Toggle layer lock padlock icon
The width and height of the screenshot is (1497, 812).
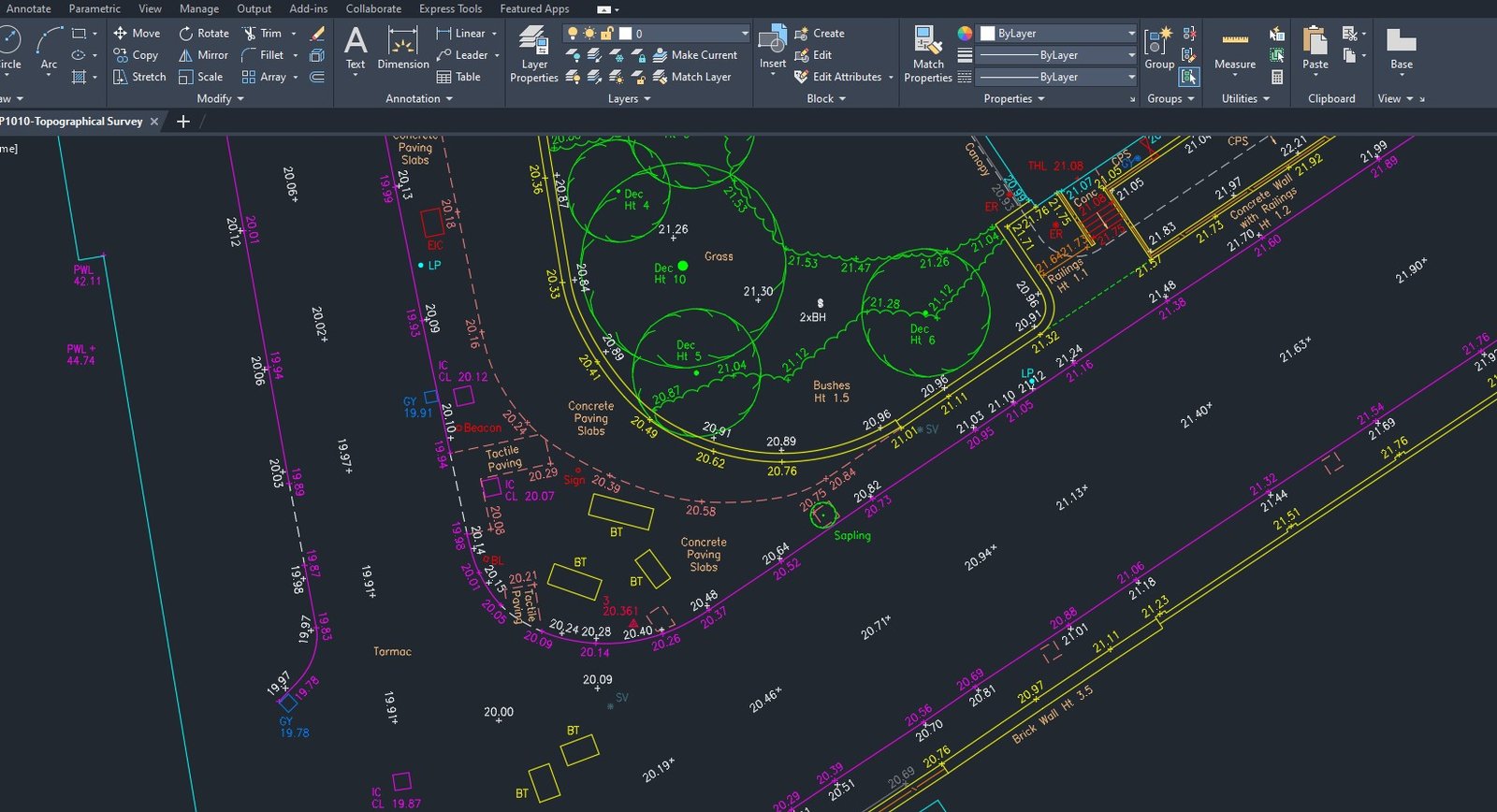pos(606,34)
